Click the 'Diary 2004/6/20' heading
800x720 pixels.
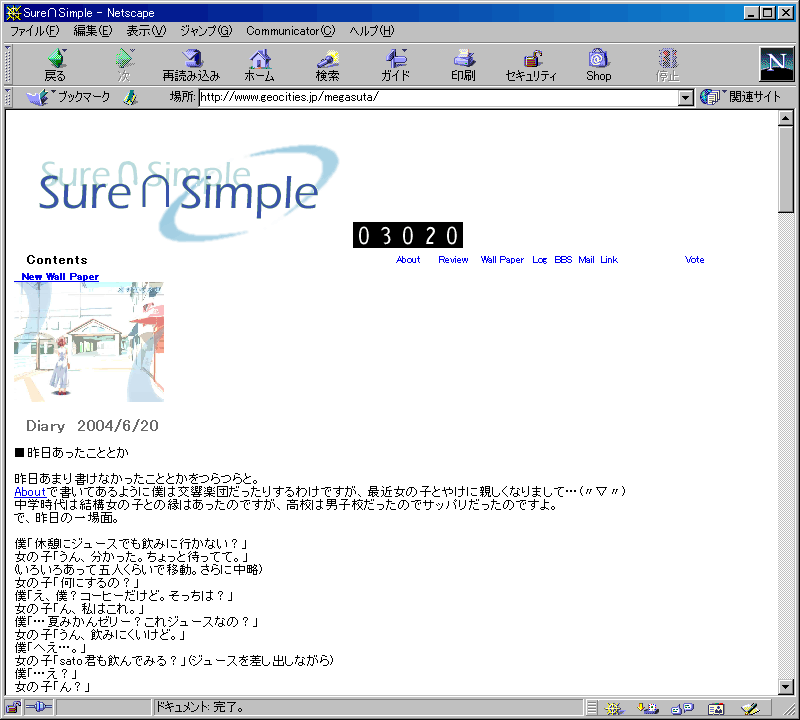pyautogui.click(x=92, y=426)
